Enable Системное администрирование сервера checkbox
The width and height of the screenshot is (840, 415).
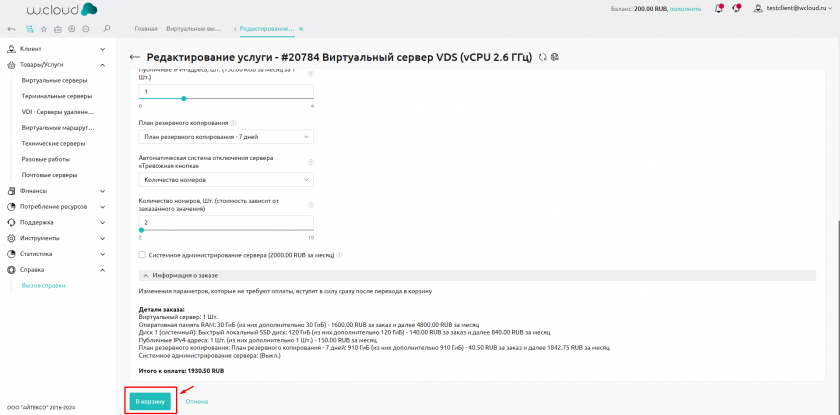pyautogui.click(x=142, y=255)
